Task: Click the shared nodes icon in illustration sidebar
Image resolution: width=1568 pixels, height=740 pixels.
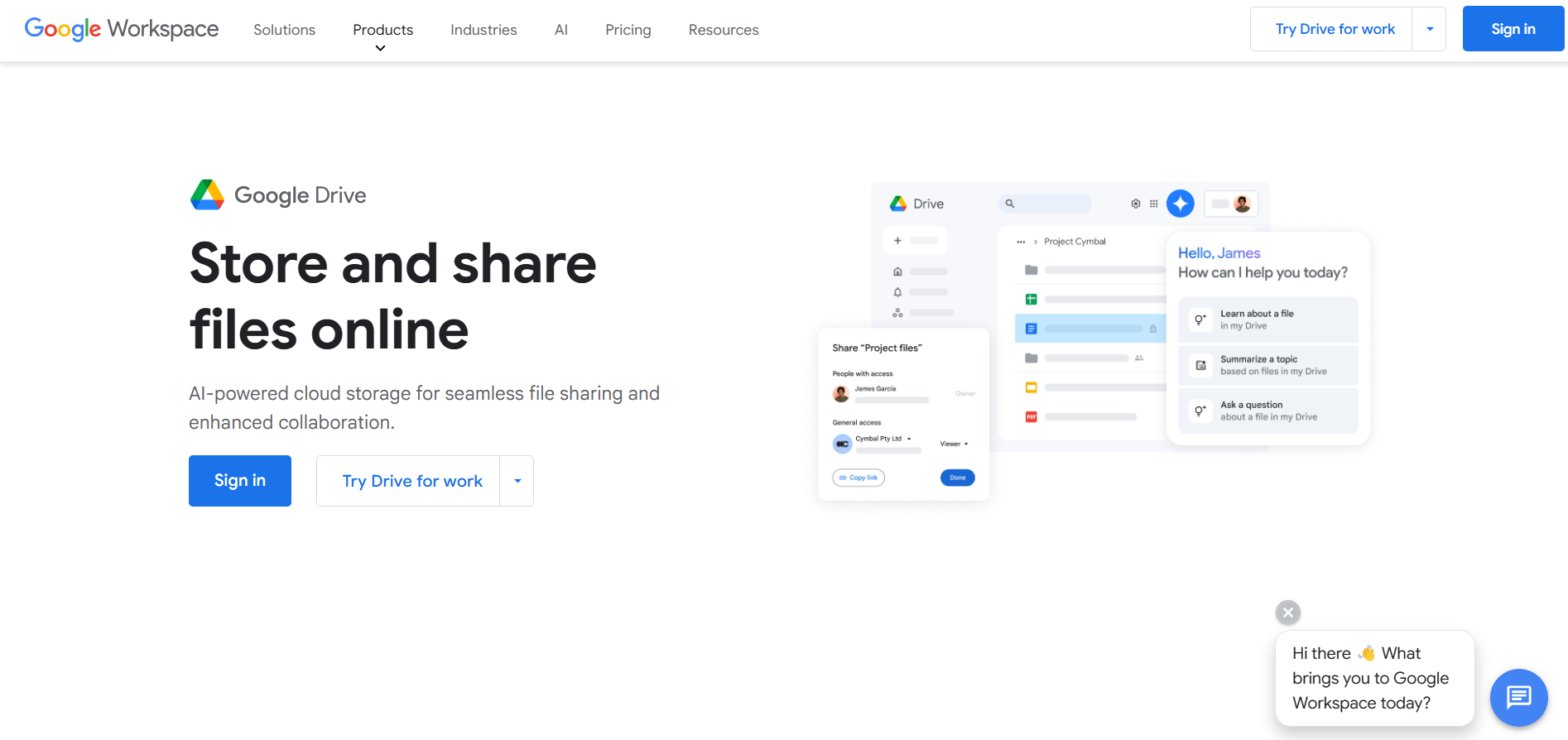Action: coord(897,313)
